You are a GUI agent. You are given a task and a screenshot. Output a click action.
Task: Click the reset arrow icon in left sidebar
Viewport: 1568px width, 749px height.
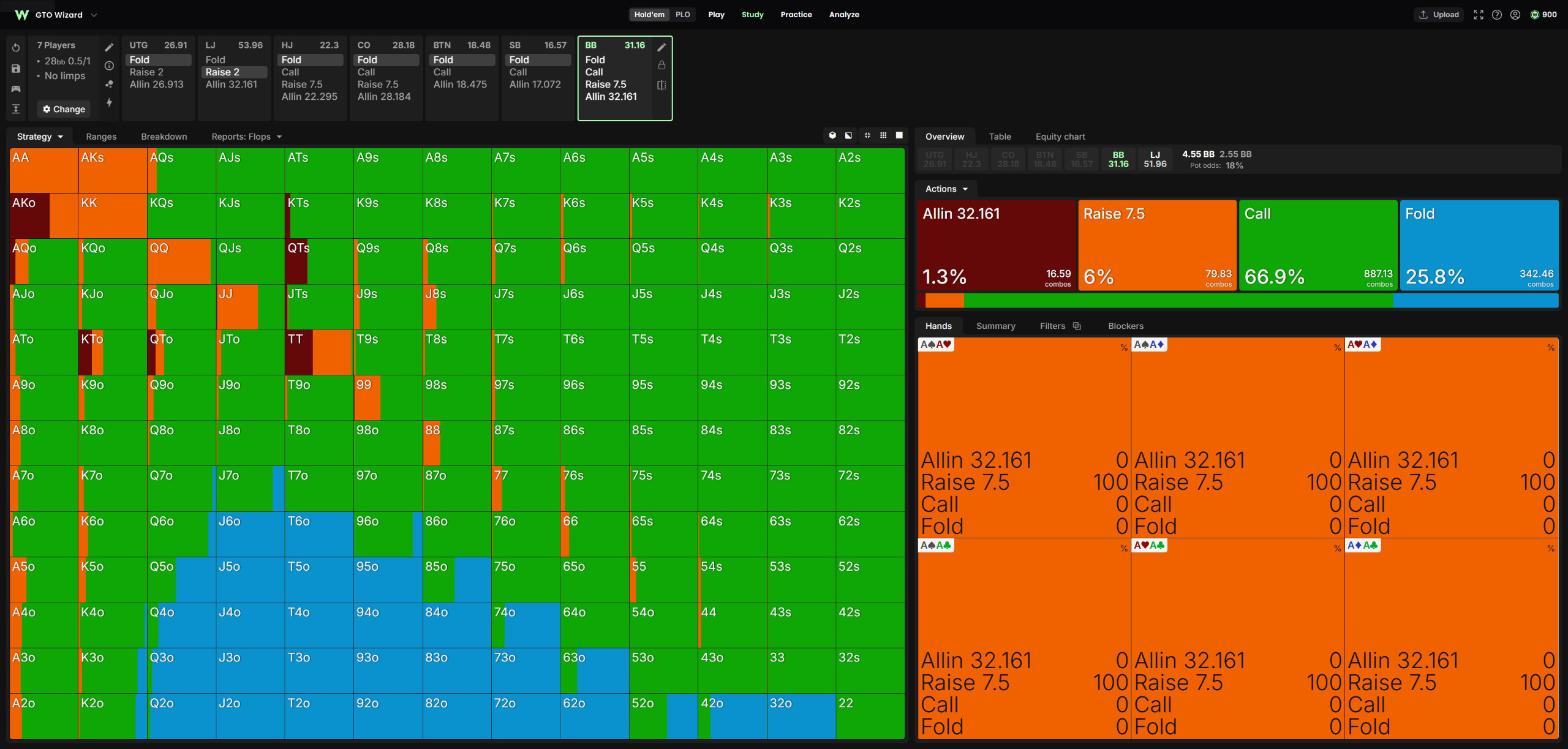[x=16, y=48]
